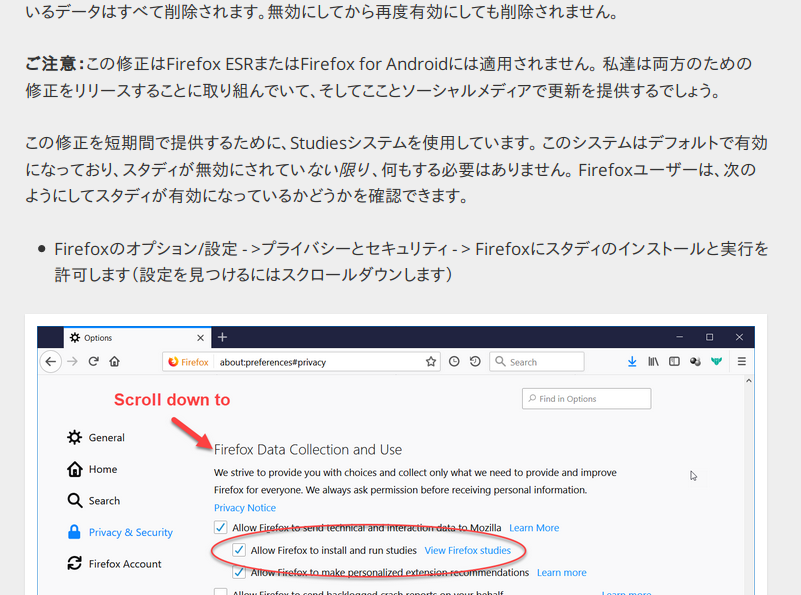The image size is (801, 595).
Task: Open the Privacy Notice link
Action: (245, 508)
